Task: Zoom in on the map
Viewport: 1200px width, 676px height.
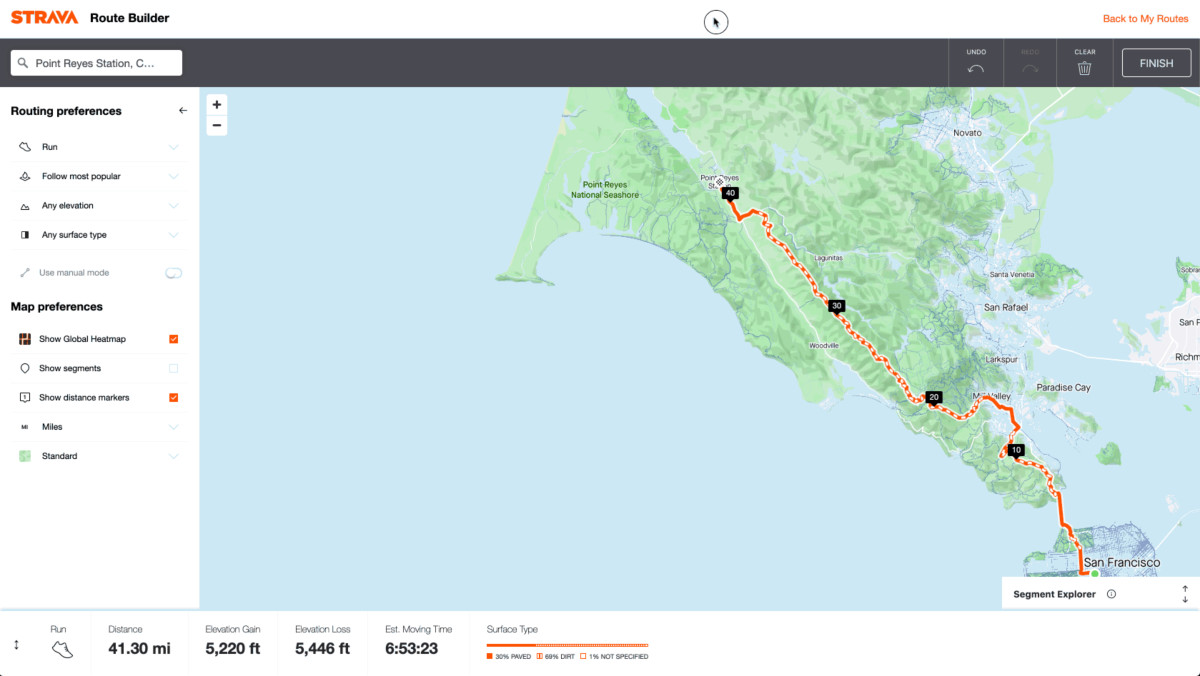Action: click(x=217, y=105)
